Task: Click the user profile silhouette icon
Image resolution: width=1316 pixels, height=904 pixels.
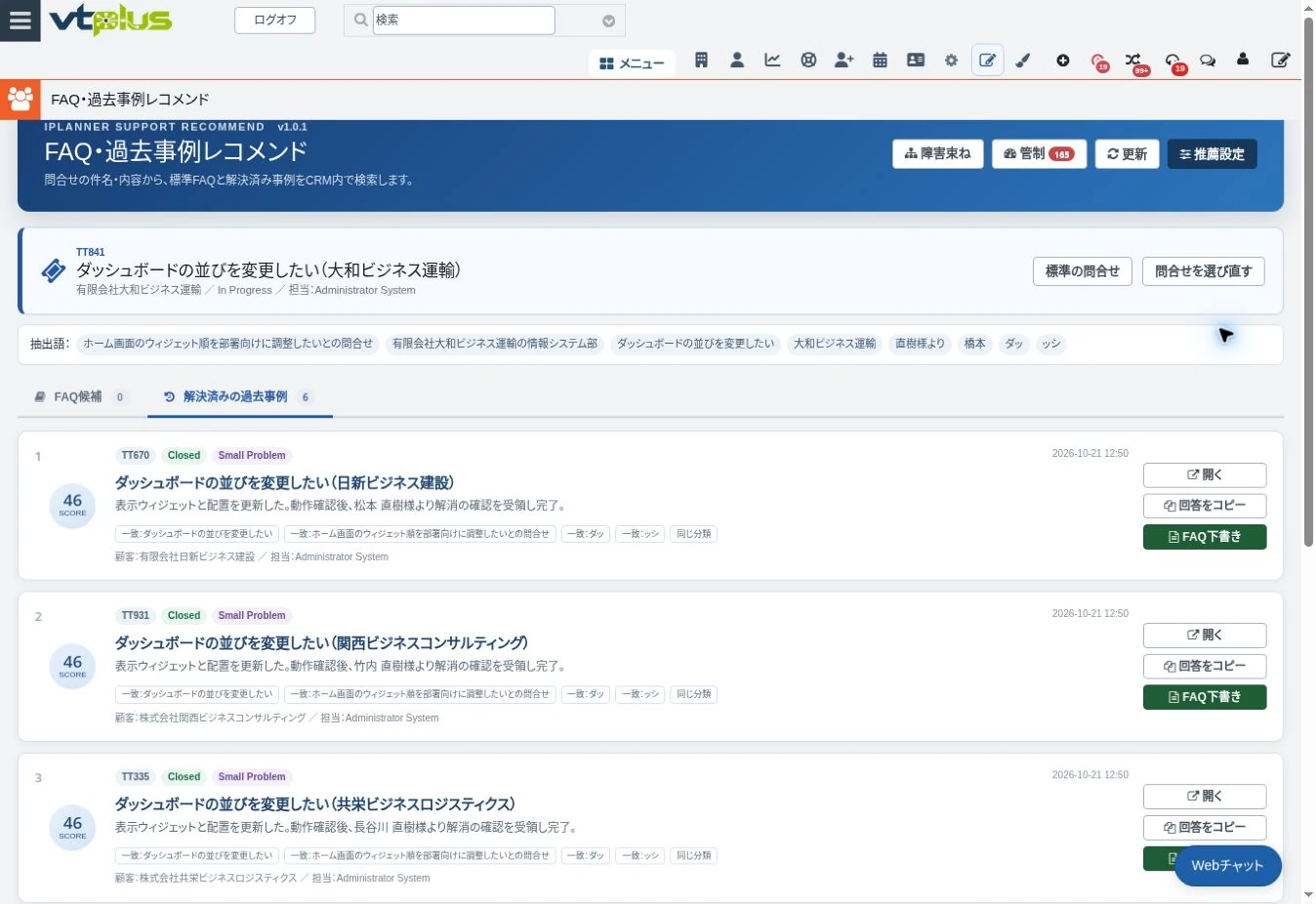Action: pos(1243,60)
